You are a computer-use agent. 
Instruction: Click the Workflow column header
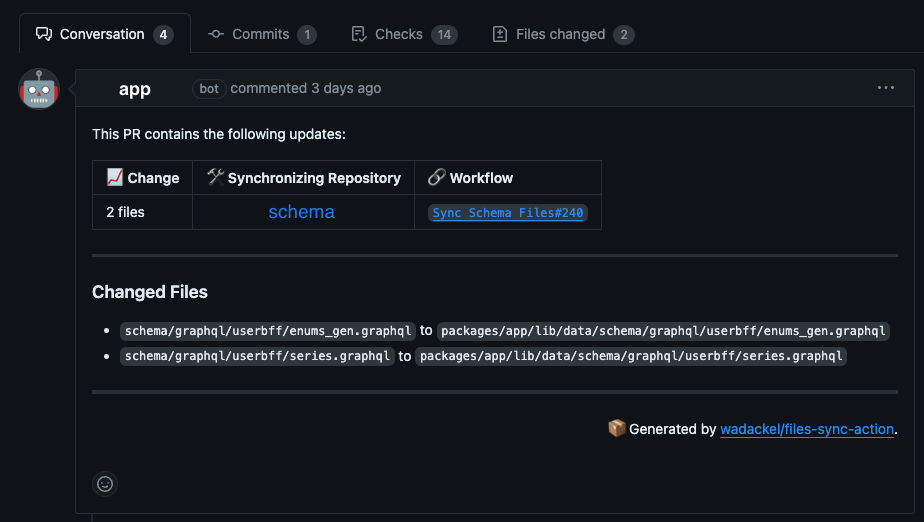508,177
